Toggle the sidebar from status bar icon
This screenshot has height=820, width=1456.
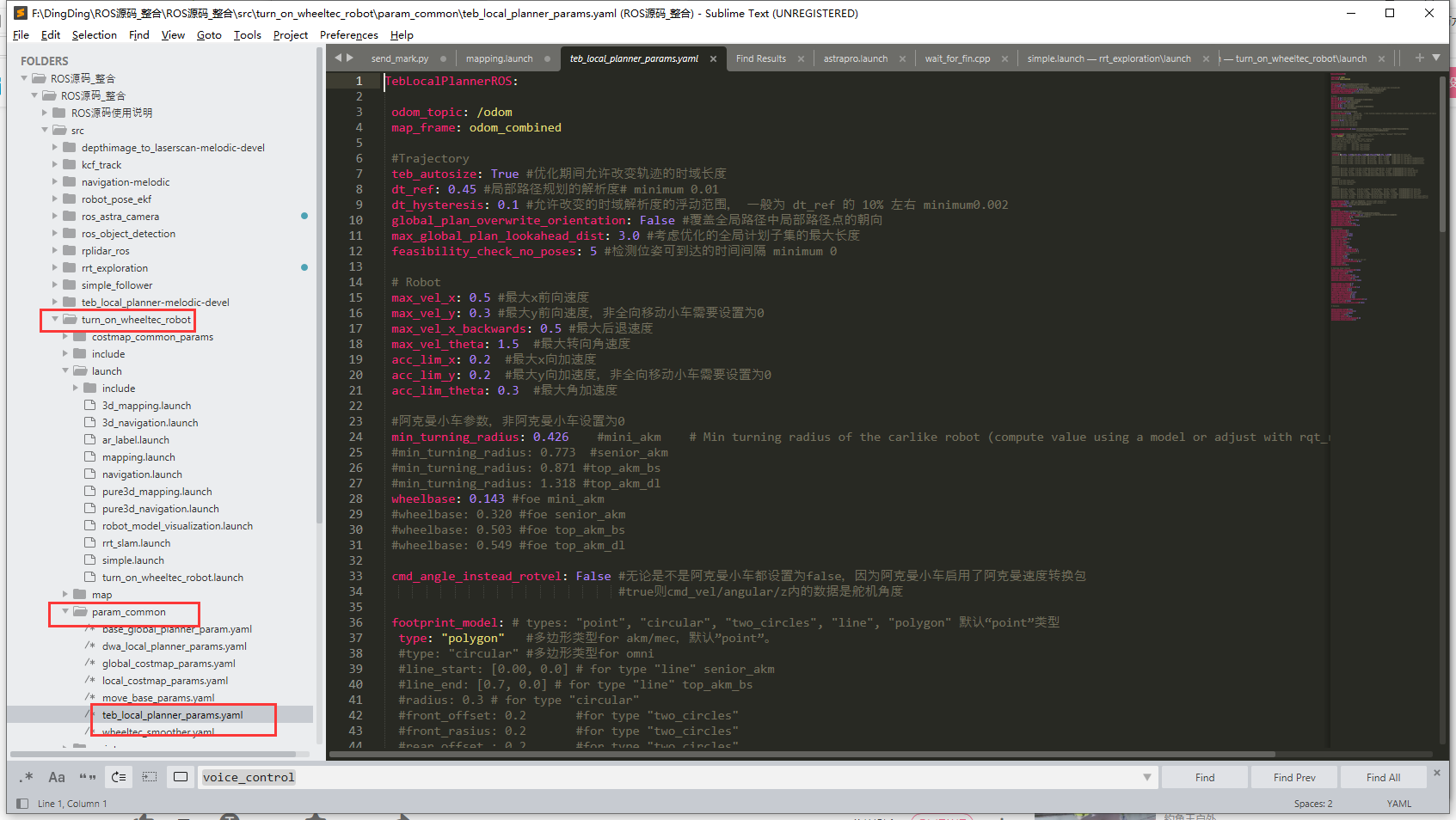coord(22,804)
